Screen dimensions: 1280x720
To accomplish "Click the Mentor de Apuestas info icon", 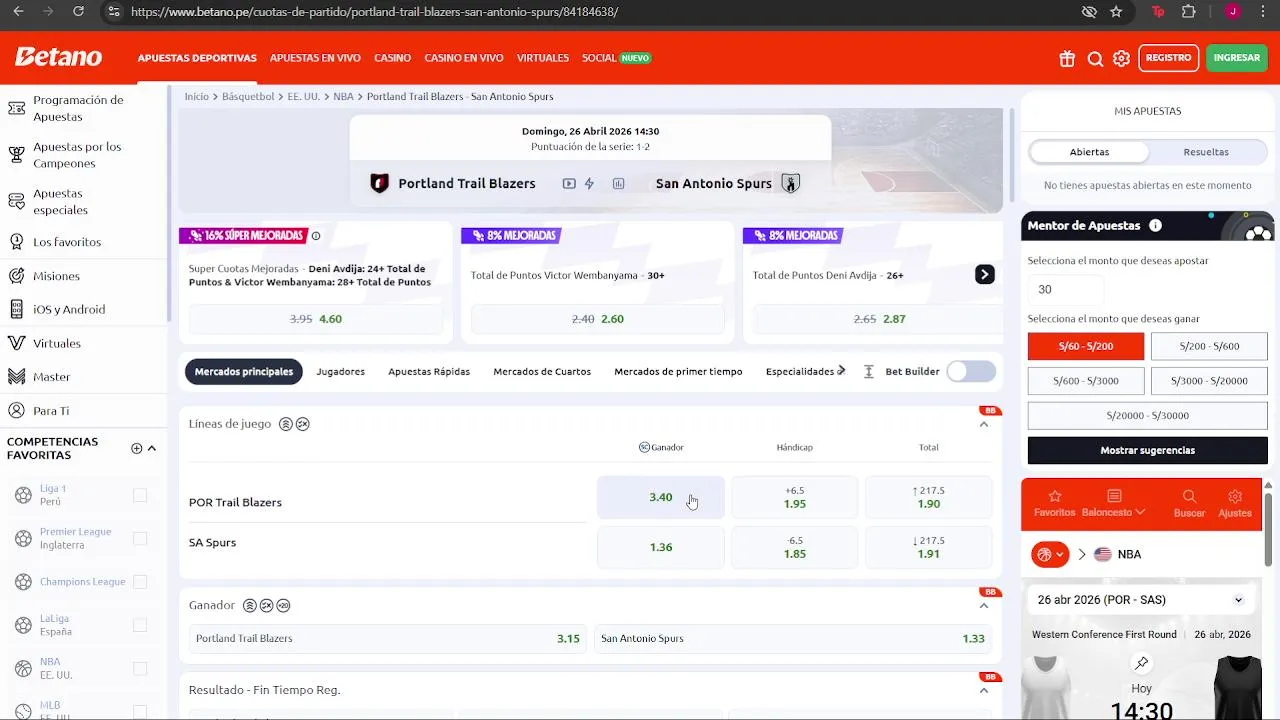I will click(x=1155, y=225).
